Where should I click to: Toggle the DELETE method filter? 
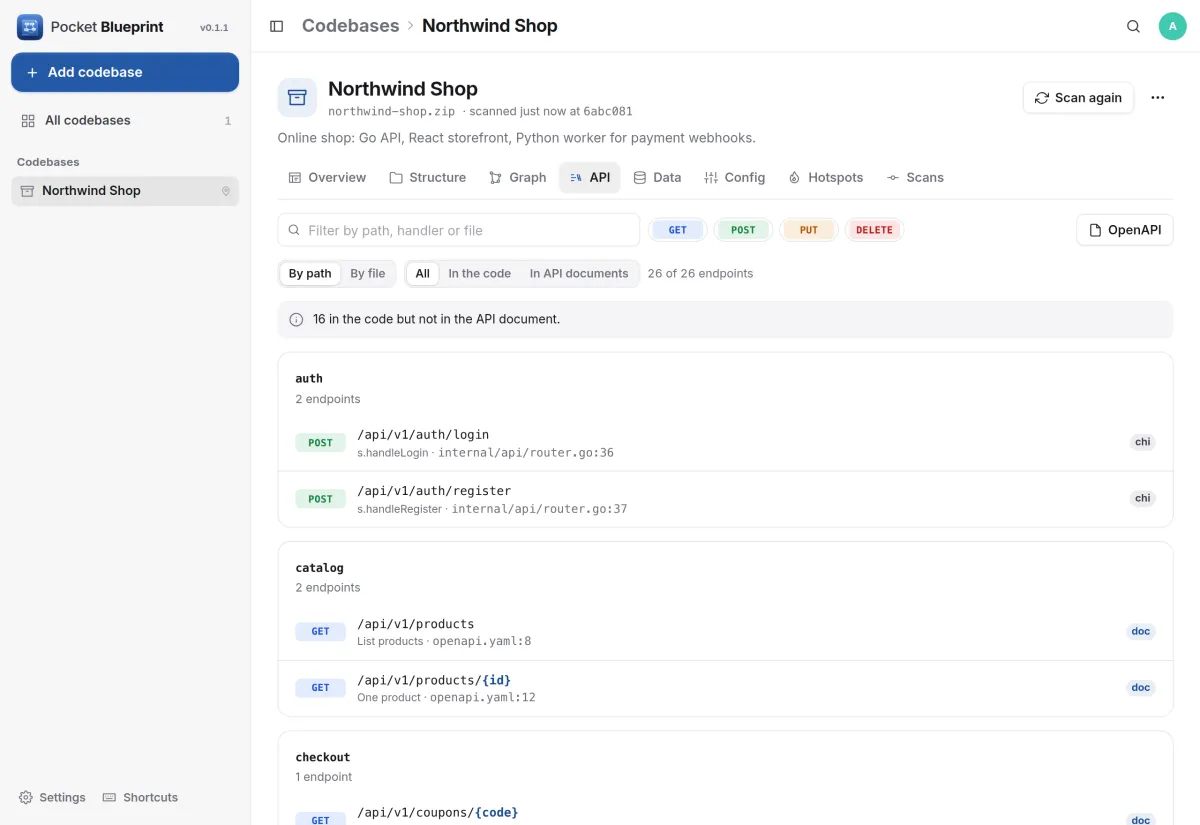[874, 230]
